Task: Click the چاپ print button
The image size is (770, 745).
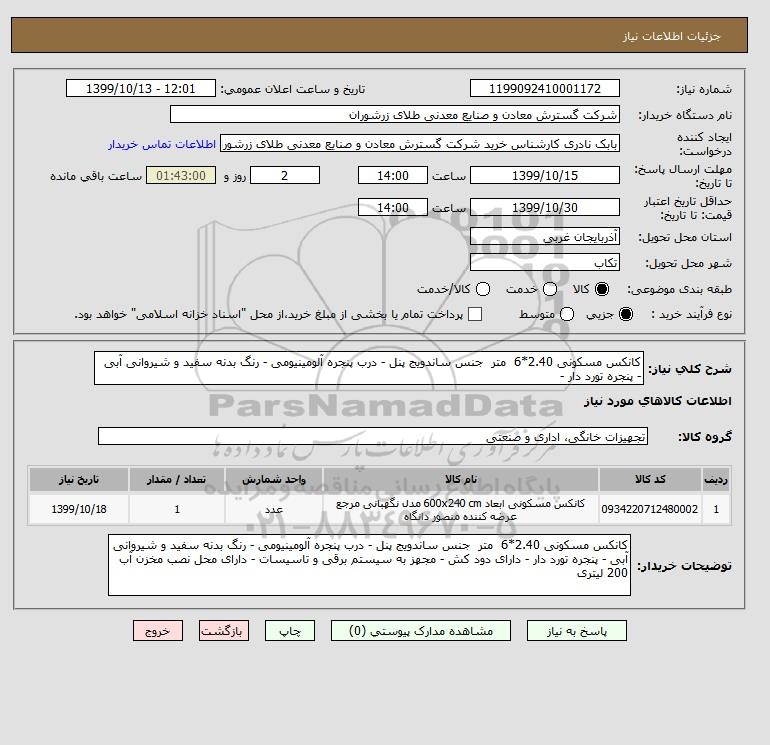Action: [290, 631]
